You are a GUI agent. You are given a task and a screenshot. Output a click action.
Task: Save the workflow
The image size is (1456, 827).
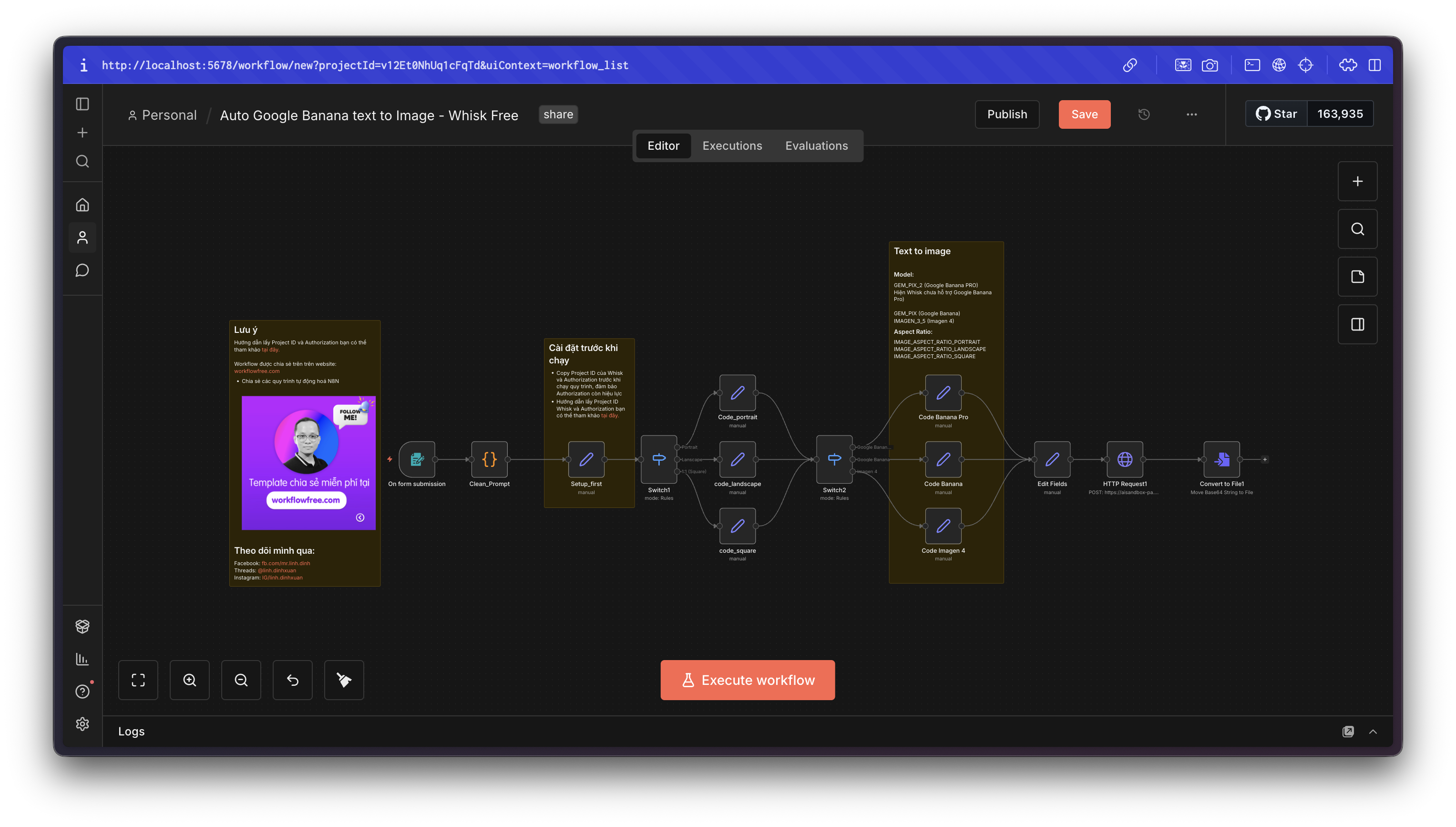click(x=1084, y=114)
